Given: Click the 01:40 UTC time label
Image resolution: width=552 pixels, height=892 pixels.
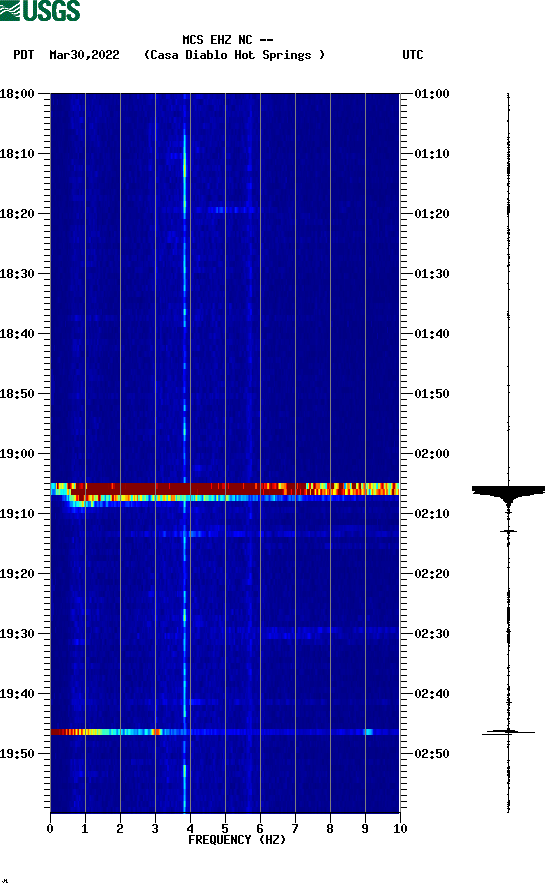Looking at the screenshot, I should 432,334.
